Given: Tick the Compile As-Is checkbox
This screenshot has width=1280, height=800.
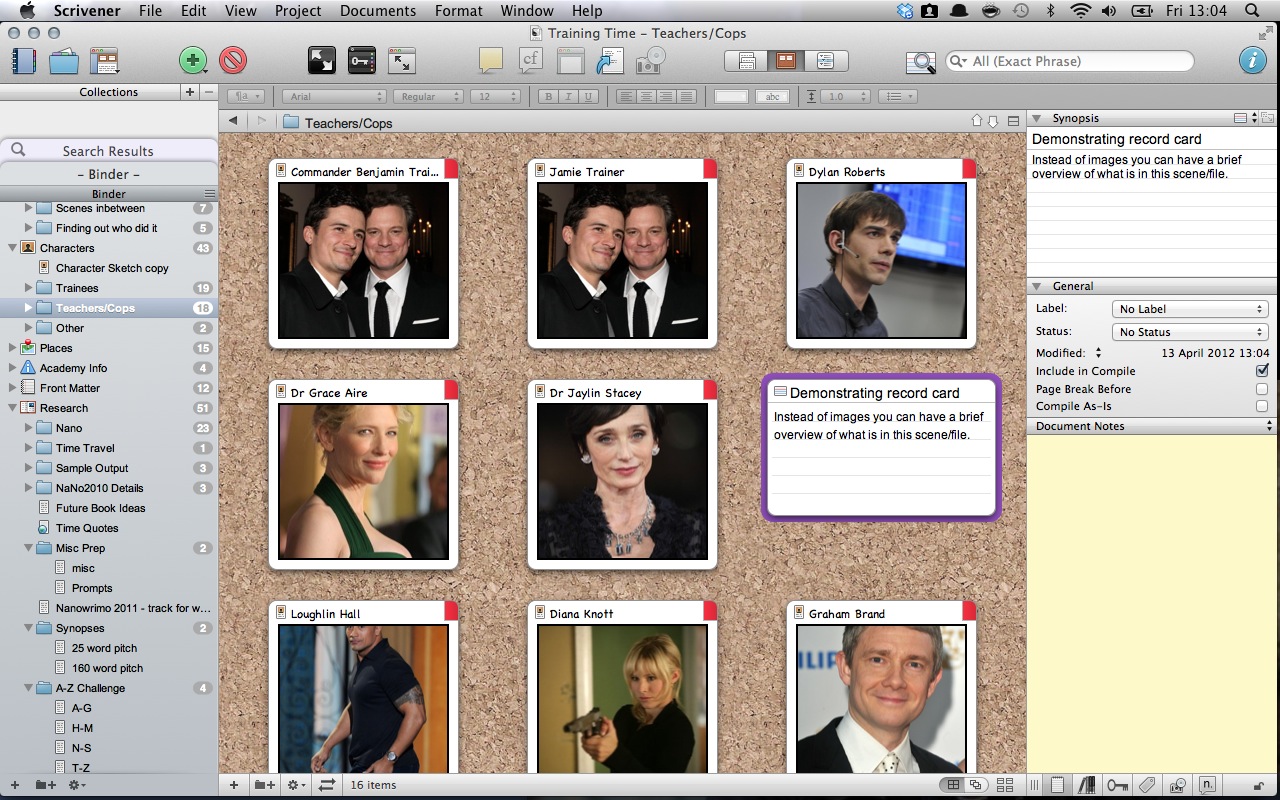Looking at the screenshot, I should point(1262,407).
